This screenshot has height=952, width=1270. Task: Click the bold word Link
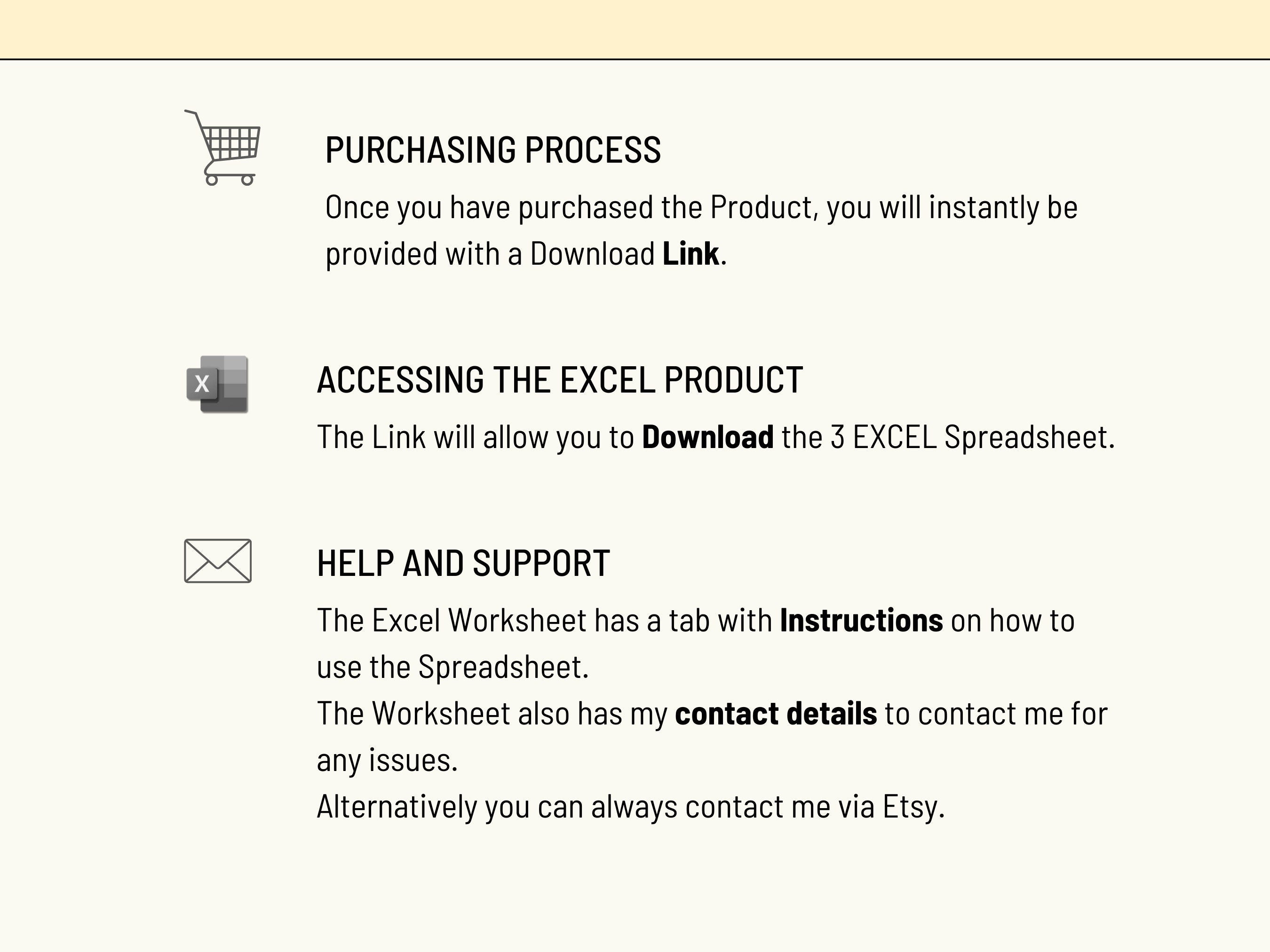pos(690,254)
